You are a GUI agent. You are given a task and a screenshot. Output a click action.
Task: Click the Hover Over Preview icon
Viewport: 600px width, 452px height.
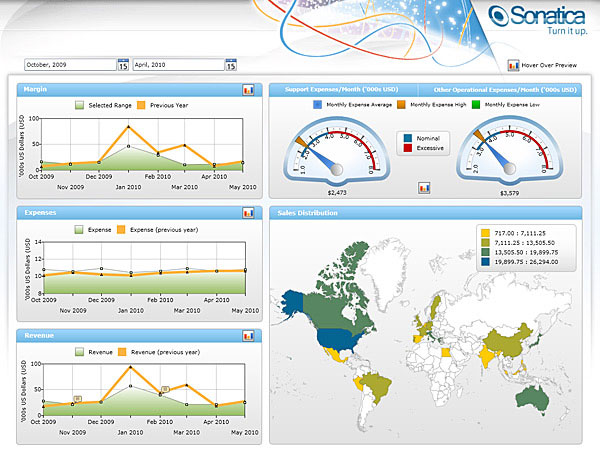[x=513, y=66]
